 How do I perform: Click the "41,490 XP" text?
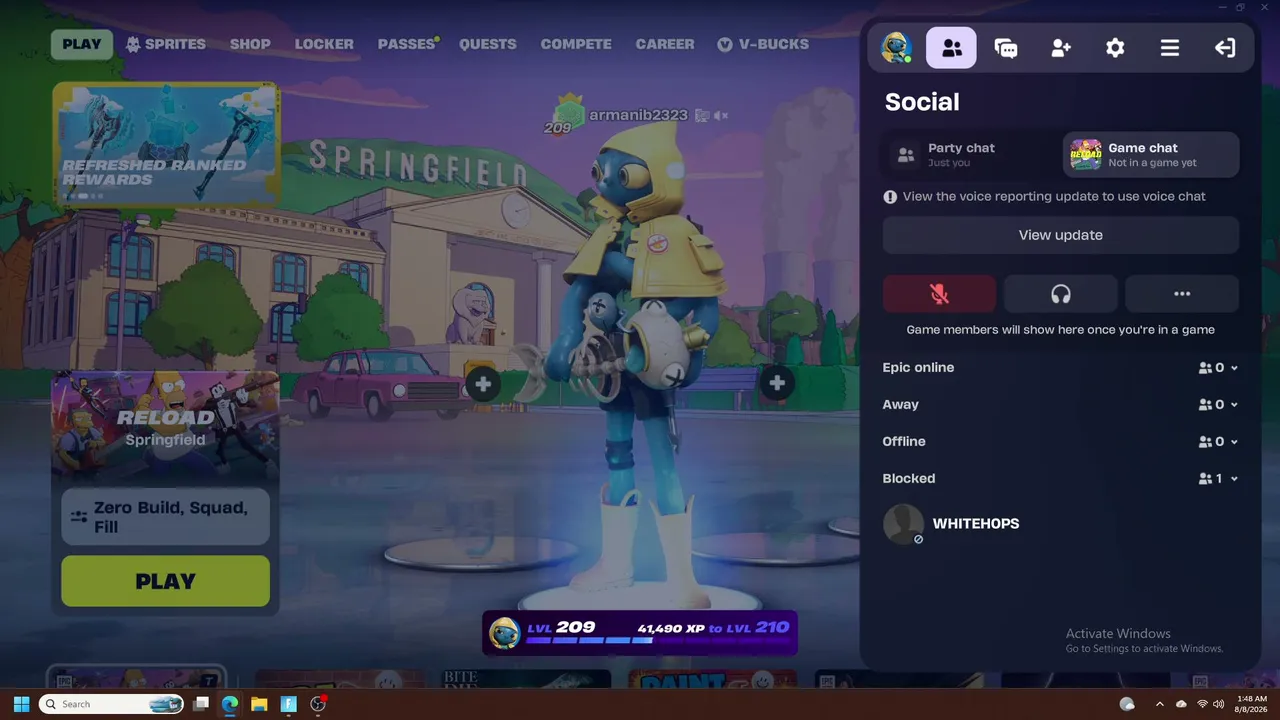670,628
